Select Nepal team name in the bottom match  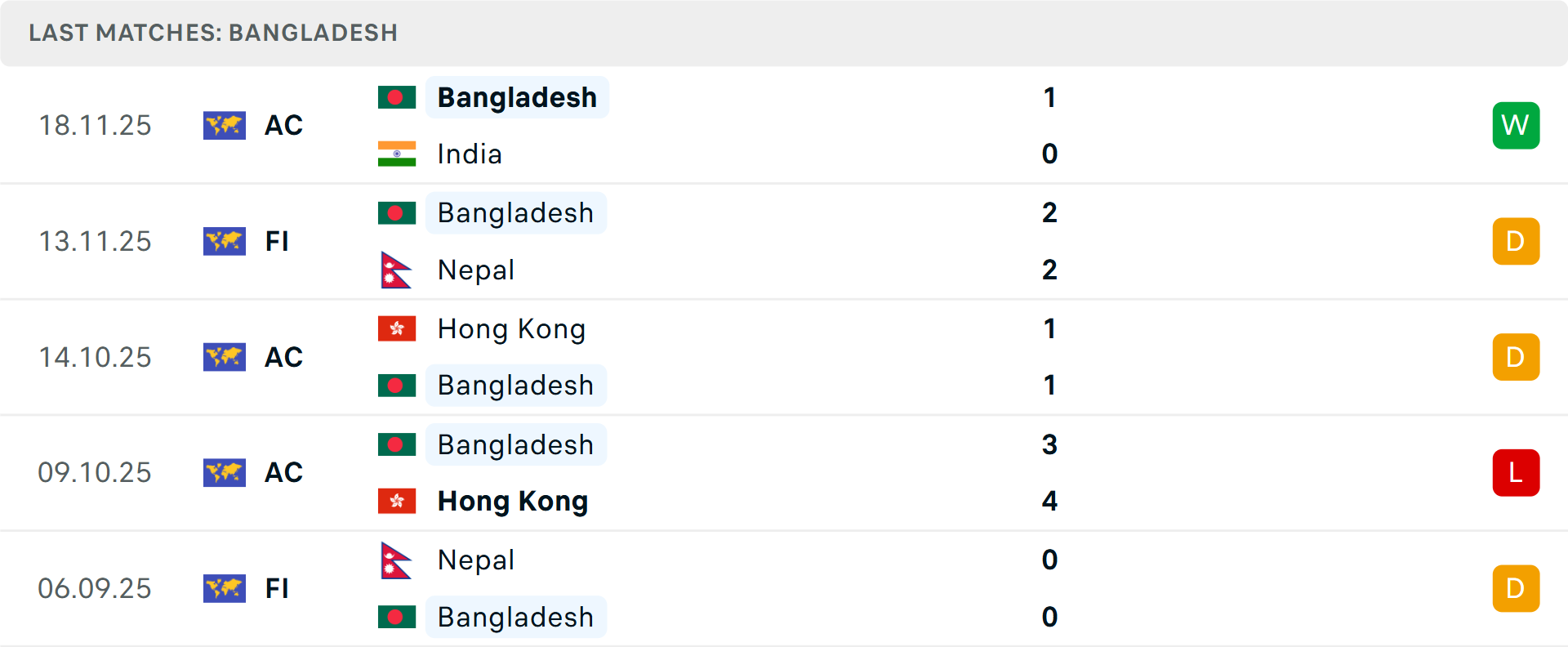coord(476,560)
